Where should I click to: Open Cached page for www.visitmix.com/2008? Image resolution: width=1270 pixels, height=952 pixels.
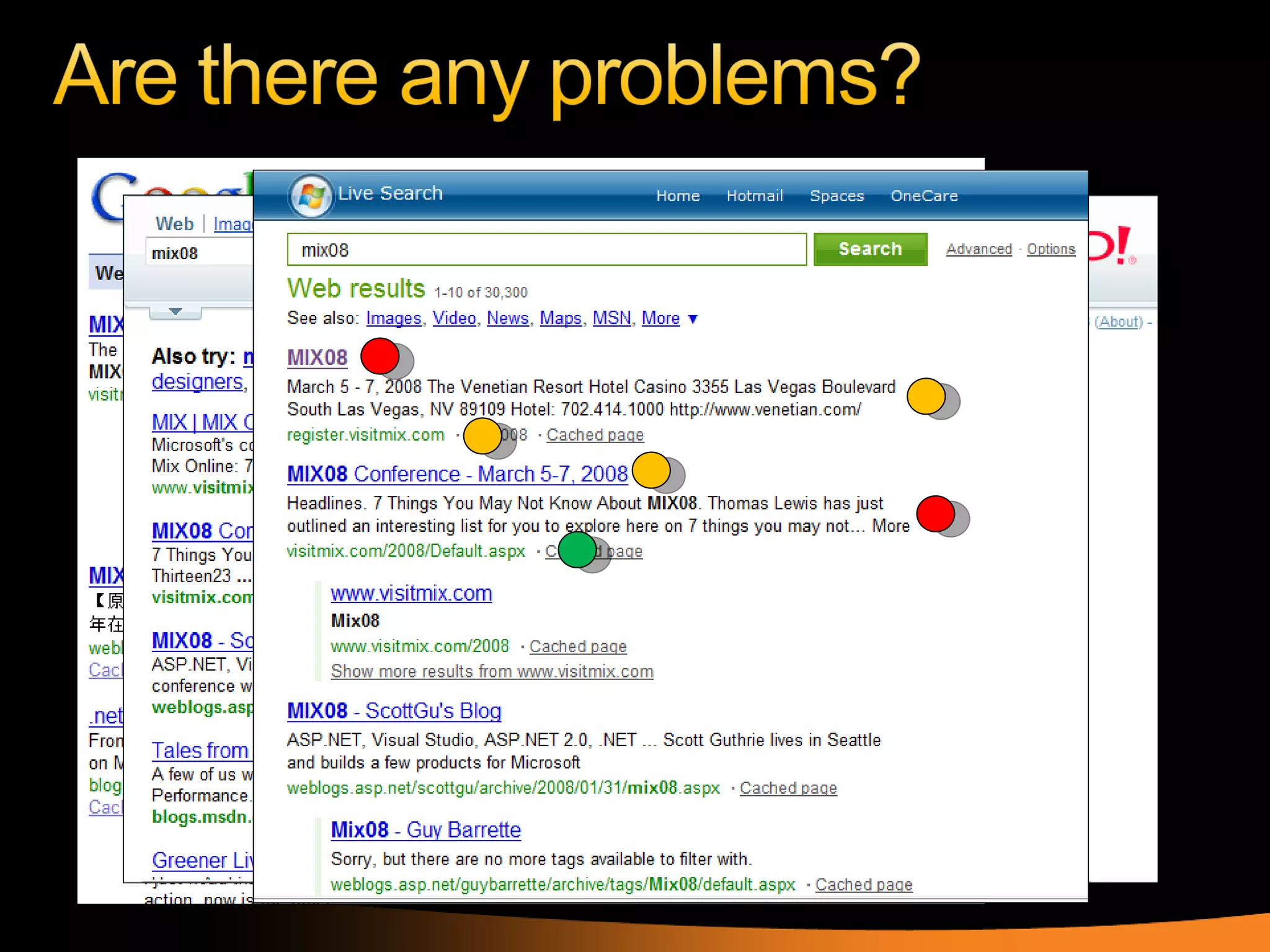click(x=578, y=646)
